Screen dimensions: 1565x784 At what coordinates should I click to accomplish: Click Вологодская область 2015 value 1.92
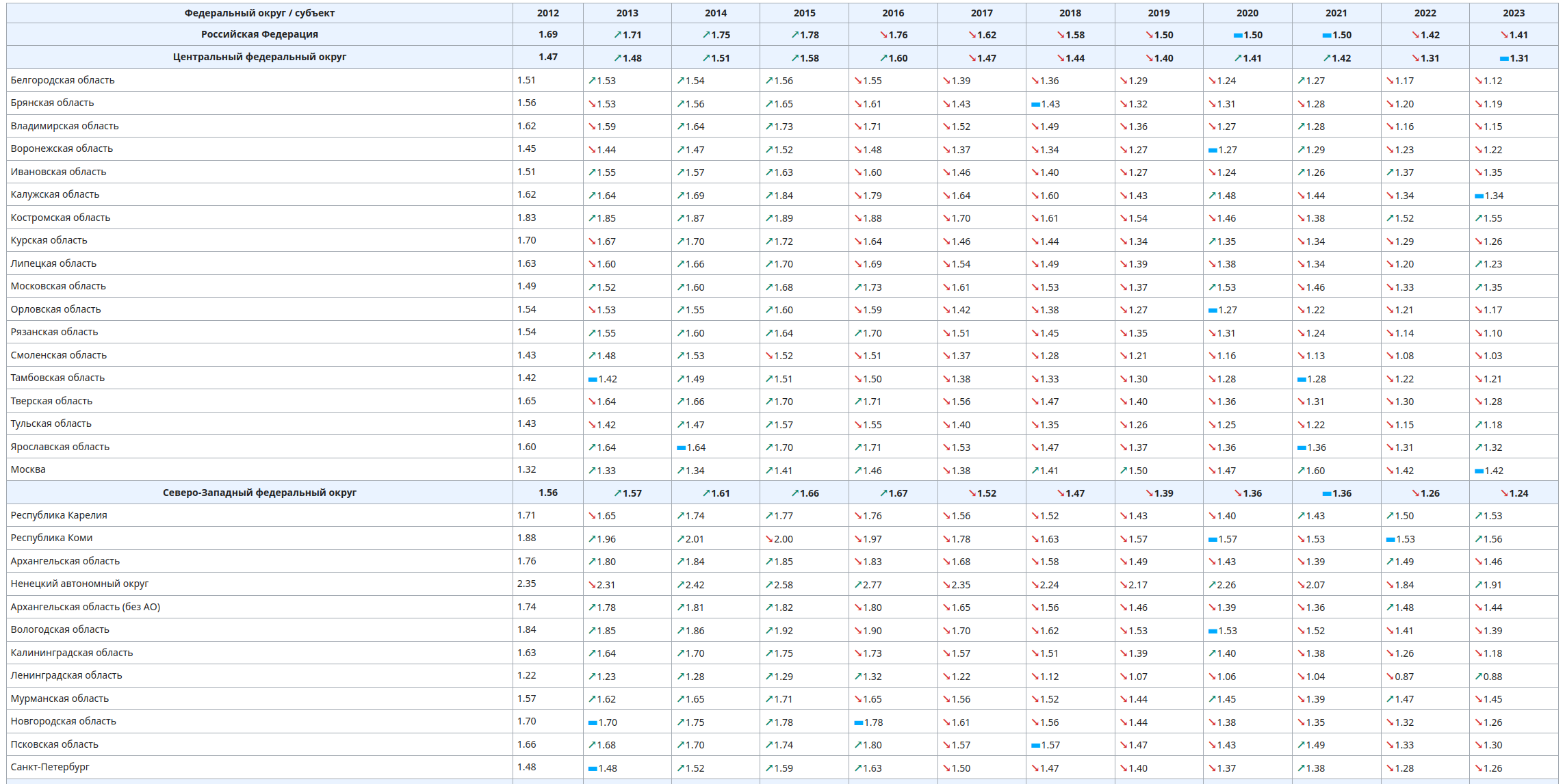(x=784, y=631)
